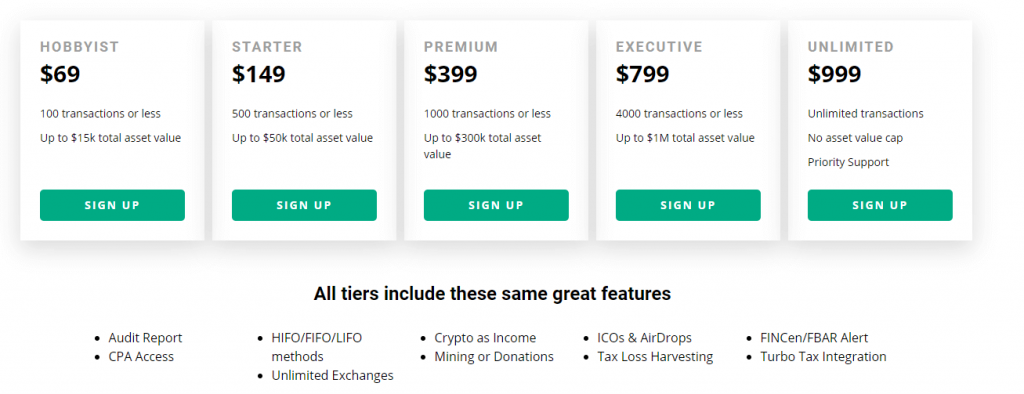The height and width of the screenshot is (394, 1024).
Task: Select Sign Up for the Executive plan
Action: [x=688, y=205]
